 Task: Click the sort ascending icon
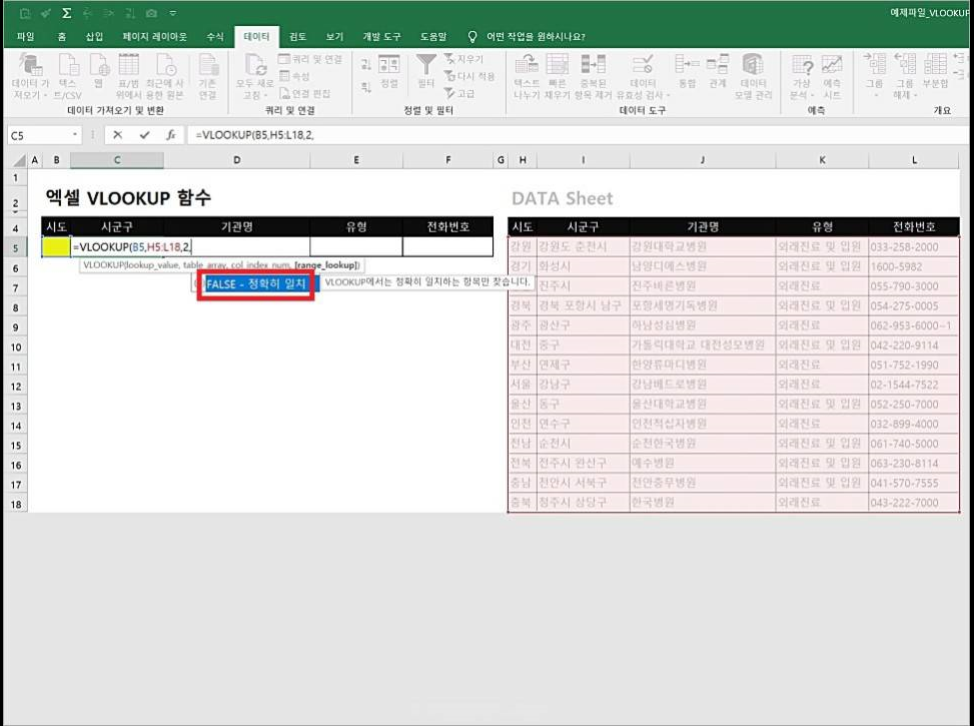click(366, 65)
